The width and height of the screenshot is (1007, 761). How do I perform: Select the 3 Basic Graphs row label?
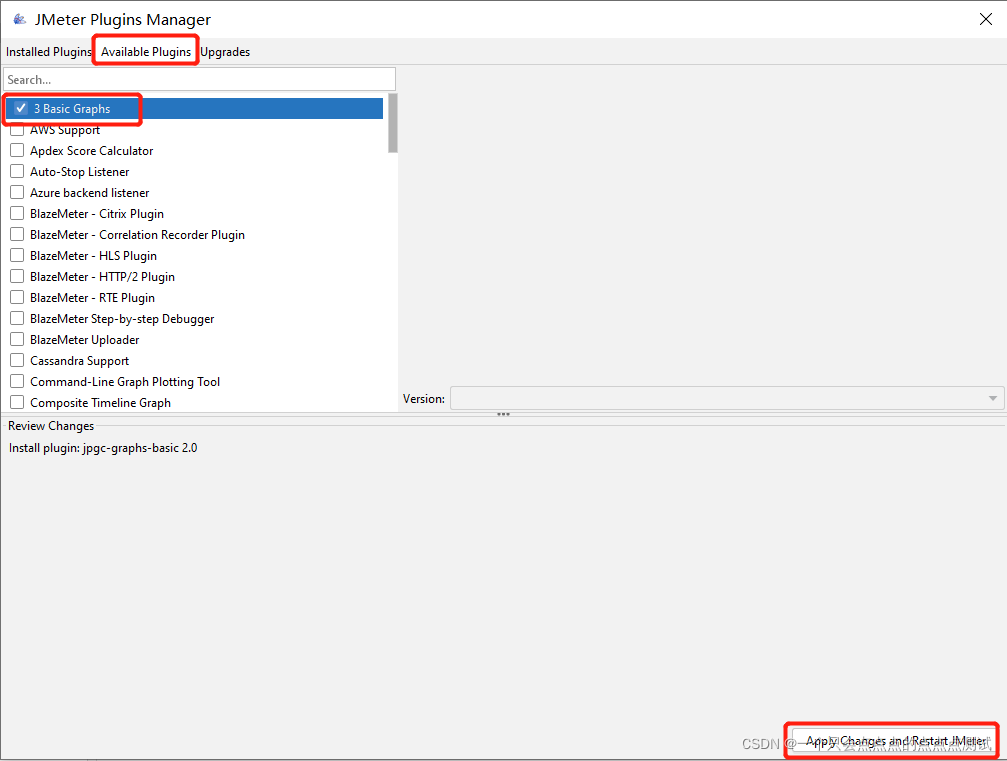72,109
